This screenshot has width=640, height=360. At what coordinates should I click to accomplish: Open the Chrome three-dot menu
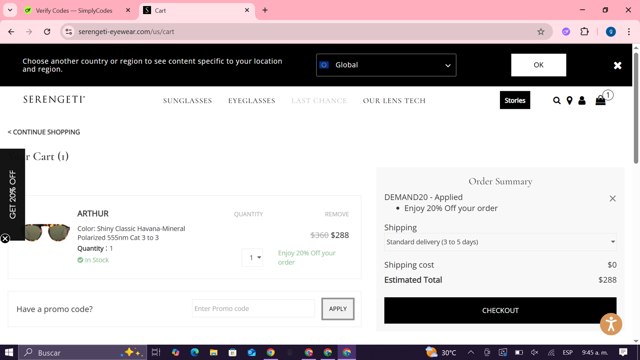(x=629, y=31)
